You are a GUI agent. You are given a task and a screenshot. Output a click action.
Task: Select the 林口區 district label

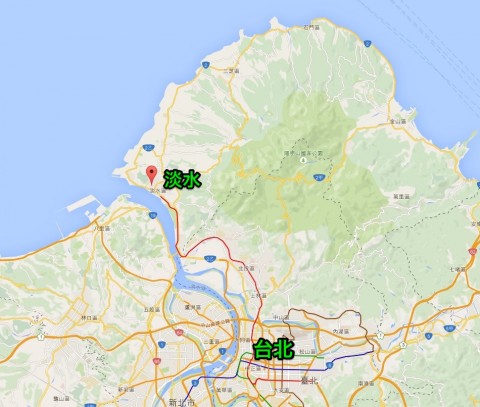point(89,318)
